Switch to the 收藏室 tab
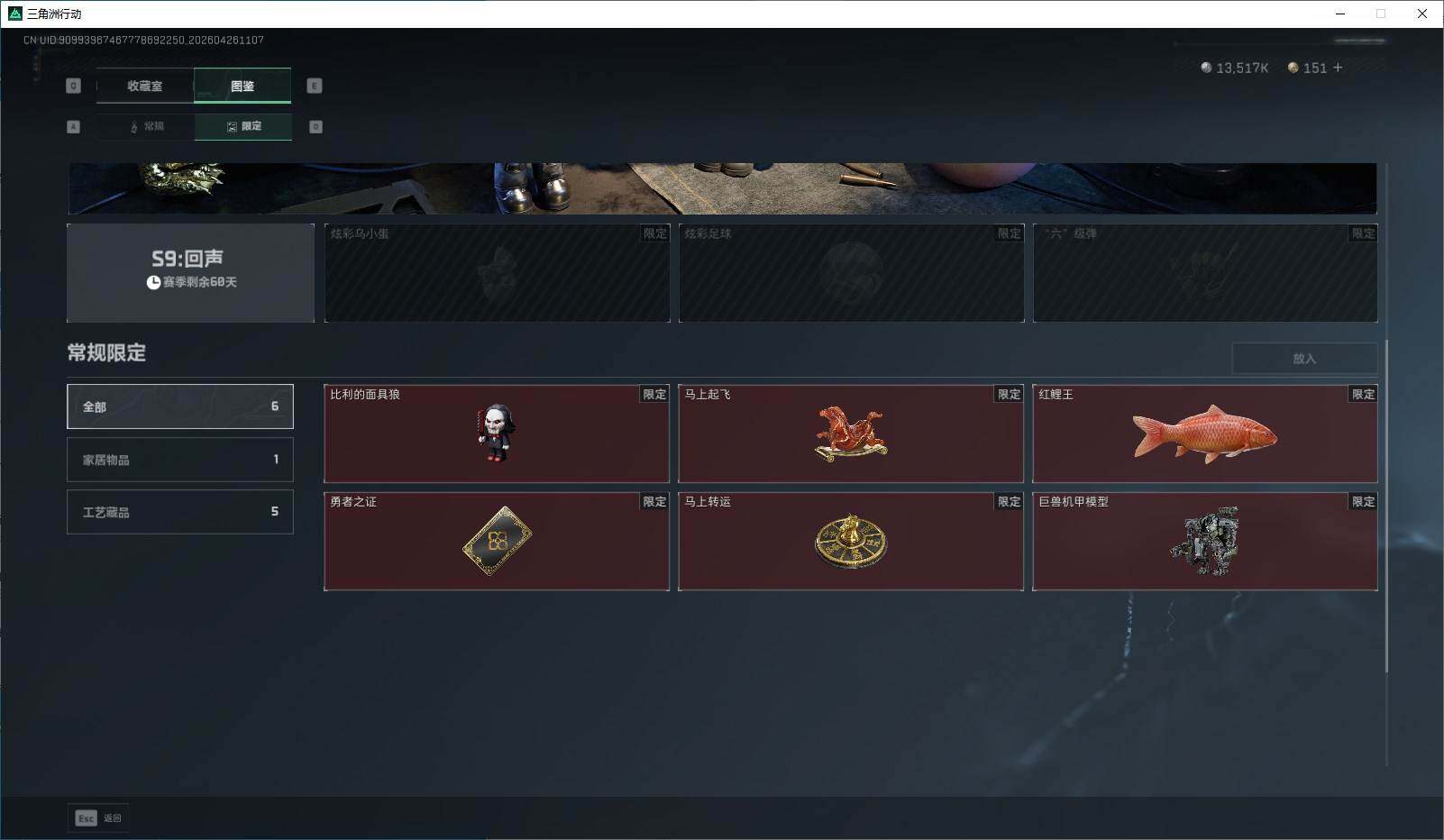 (x=145, y=87)
